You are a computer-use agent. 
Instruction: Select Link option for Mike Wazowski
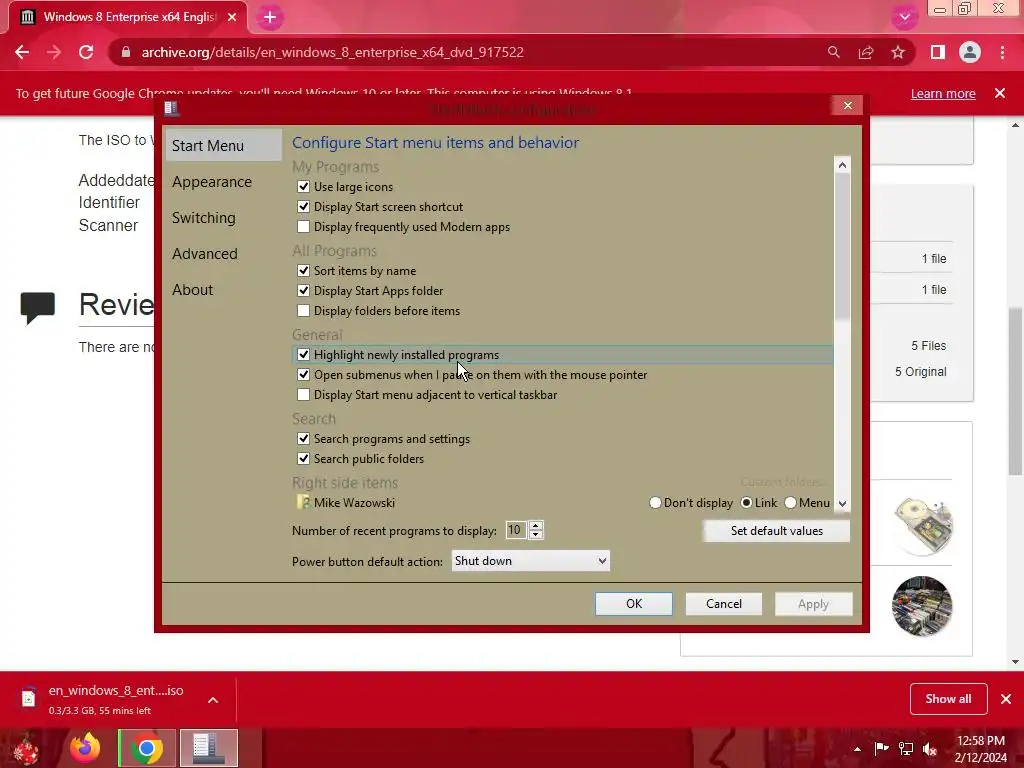point(746,503)
